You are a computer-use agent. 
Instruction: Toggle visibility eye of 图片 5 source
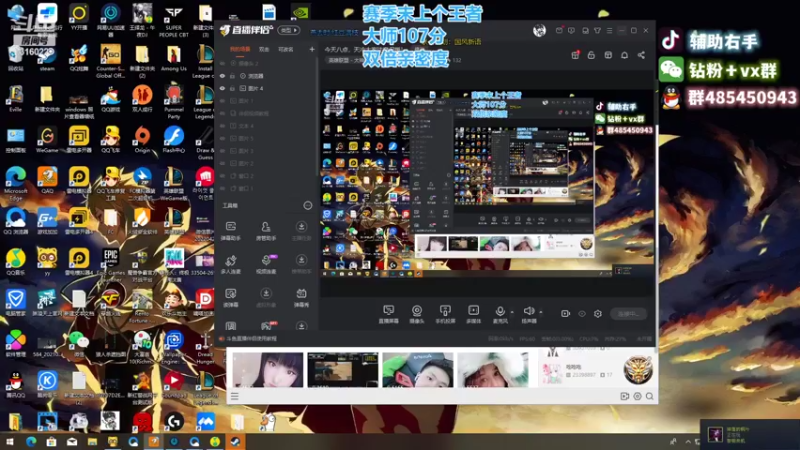pyautogui.click(x=222, y=138)
